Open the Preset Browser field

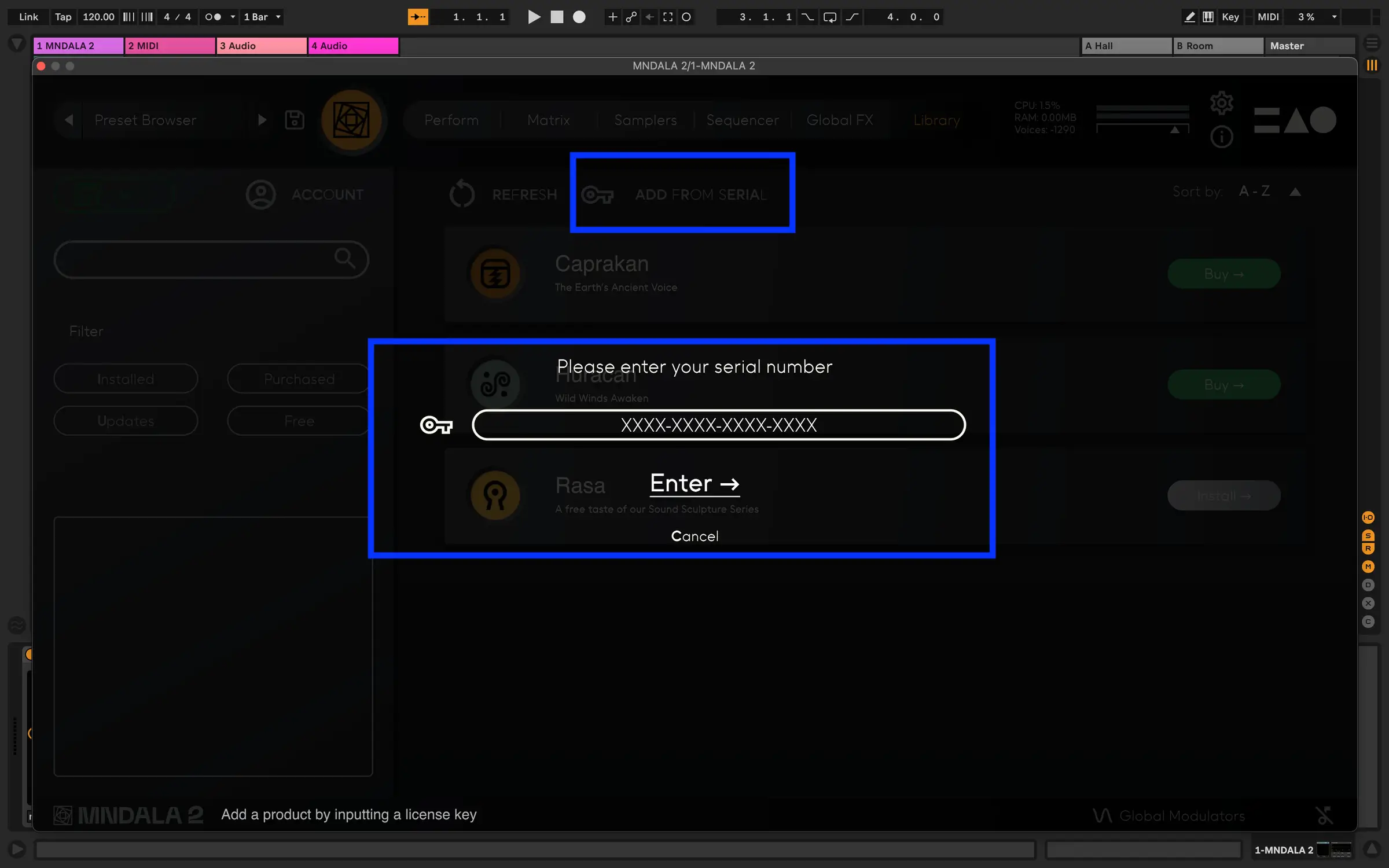pyautogui.click(x=166, y=120)
